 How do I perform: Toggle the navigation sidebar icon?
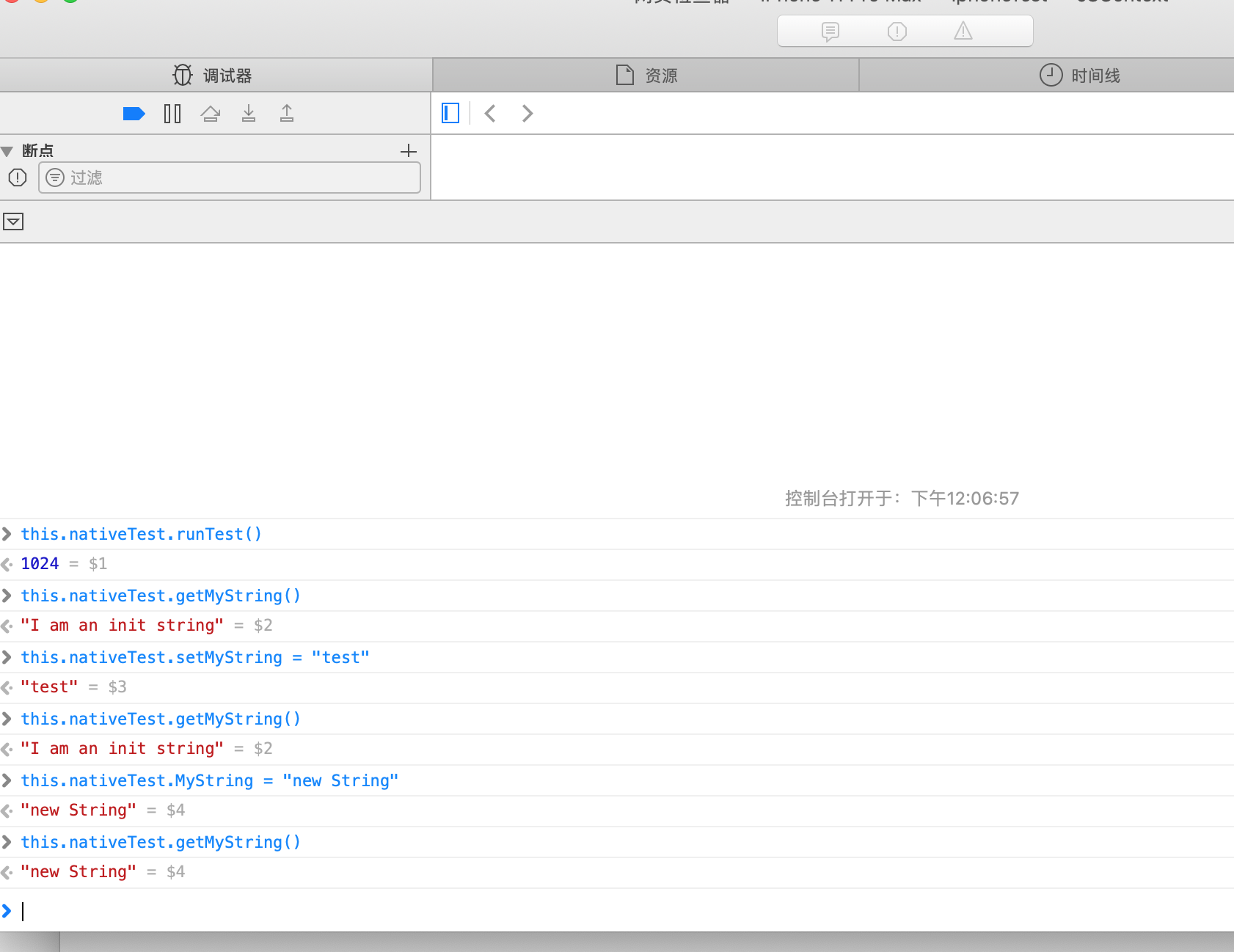coord(450,113)
